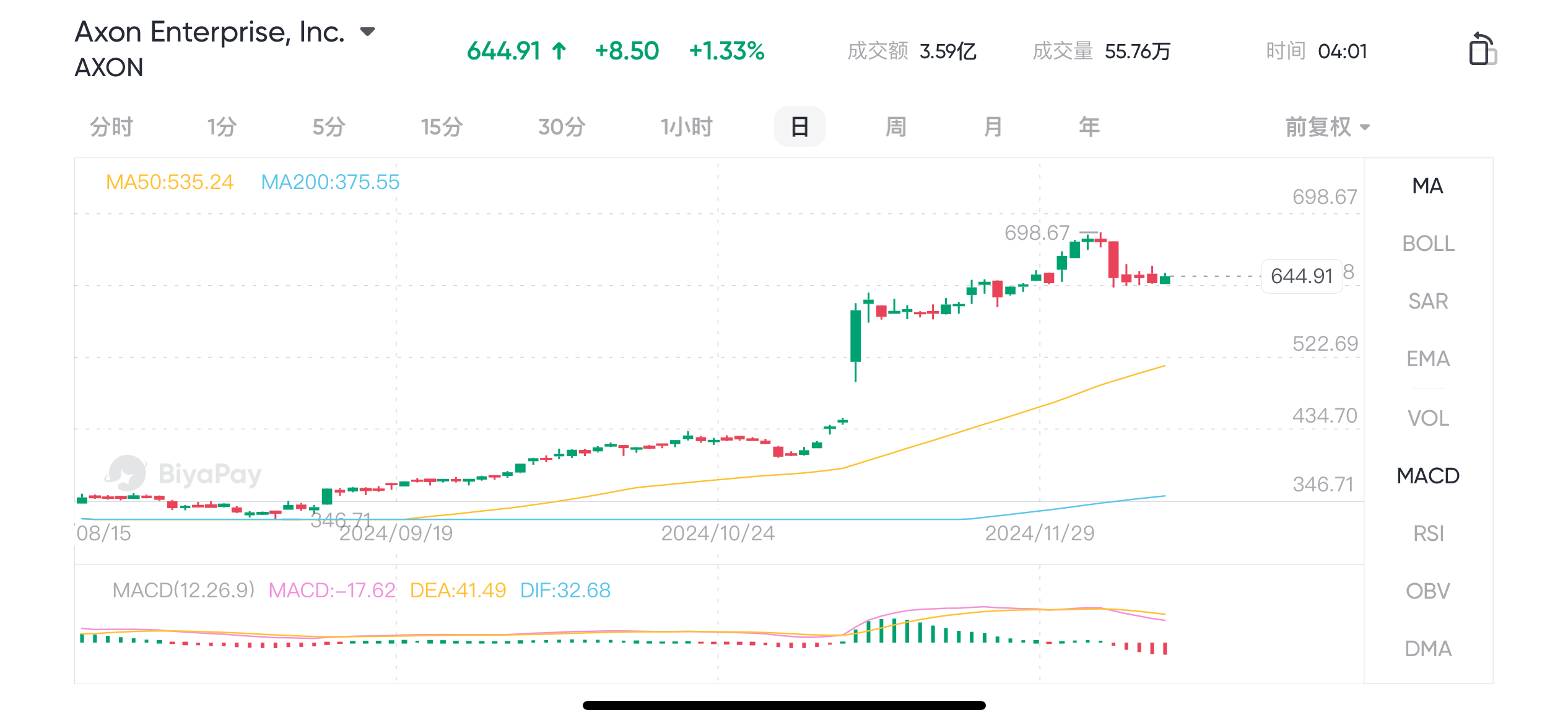Enable the SAR indicator

pyautogui.click(x=1428, y=301)
